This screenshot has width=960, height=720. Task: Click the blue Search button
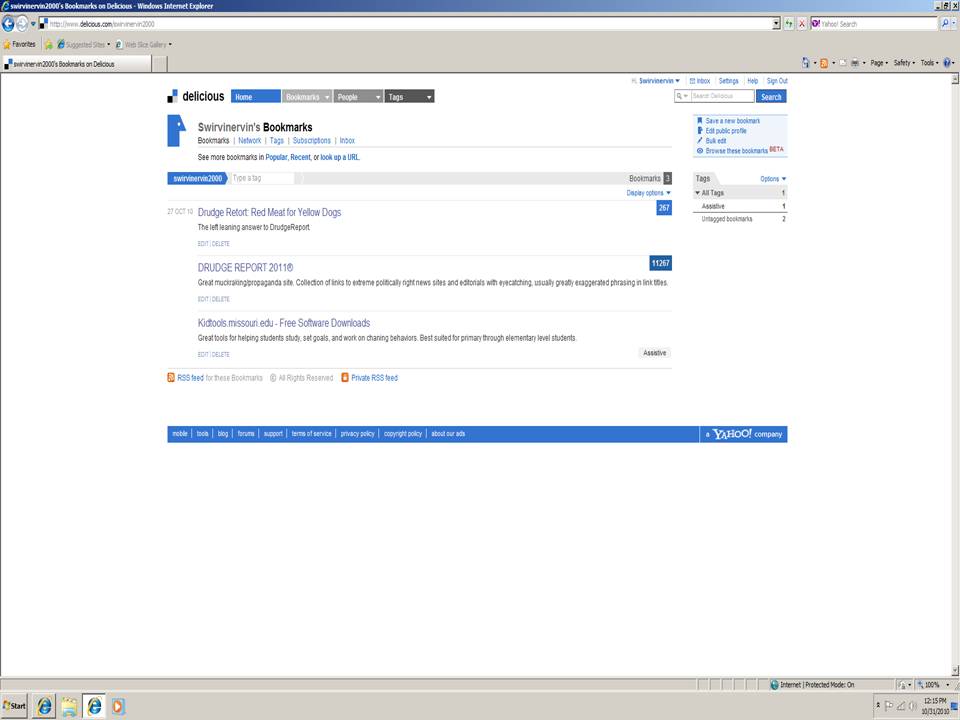tap(771, 96)
